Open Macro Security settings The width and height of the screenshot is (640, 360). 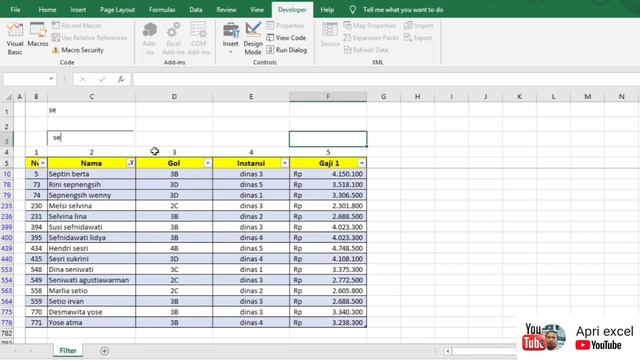click(78, 50)
